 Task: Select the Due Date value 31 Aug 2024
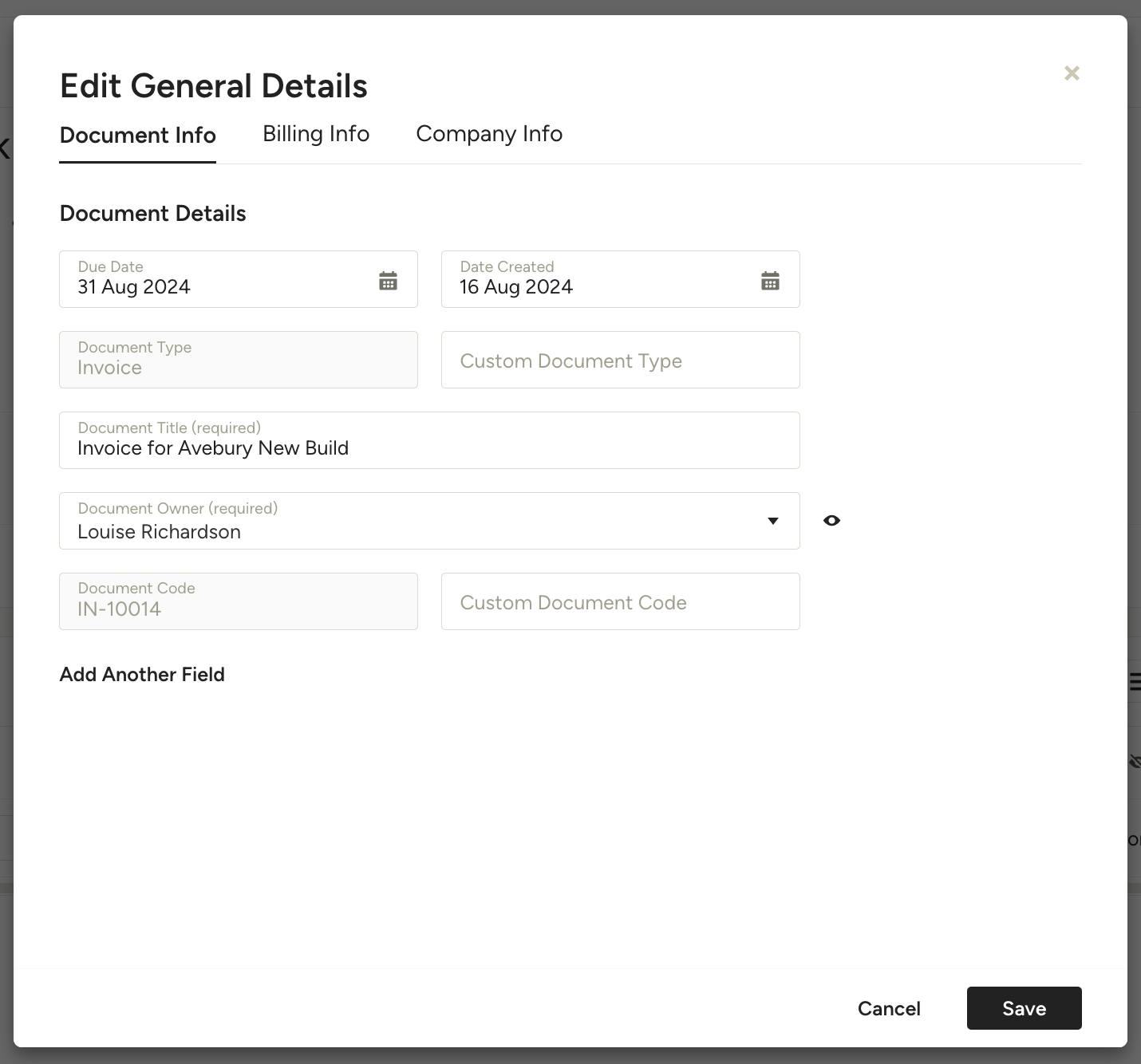[134, 287]
